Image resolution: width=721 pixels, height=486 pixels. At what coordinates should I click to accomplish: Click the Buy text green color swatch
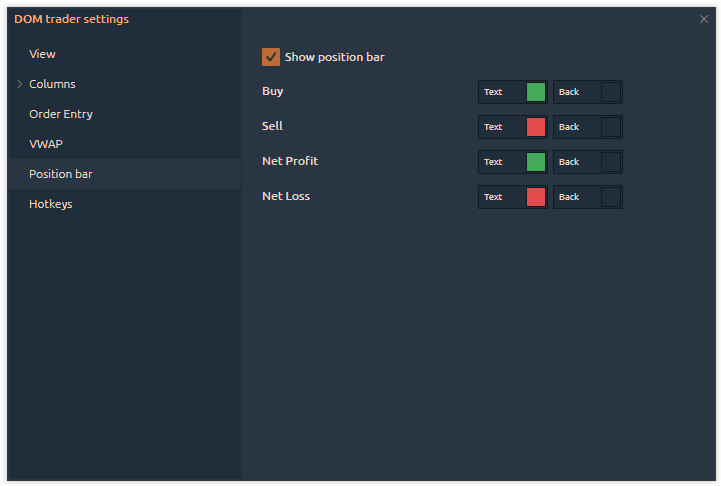tap(536, 92)
